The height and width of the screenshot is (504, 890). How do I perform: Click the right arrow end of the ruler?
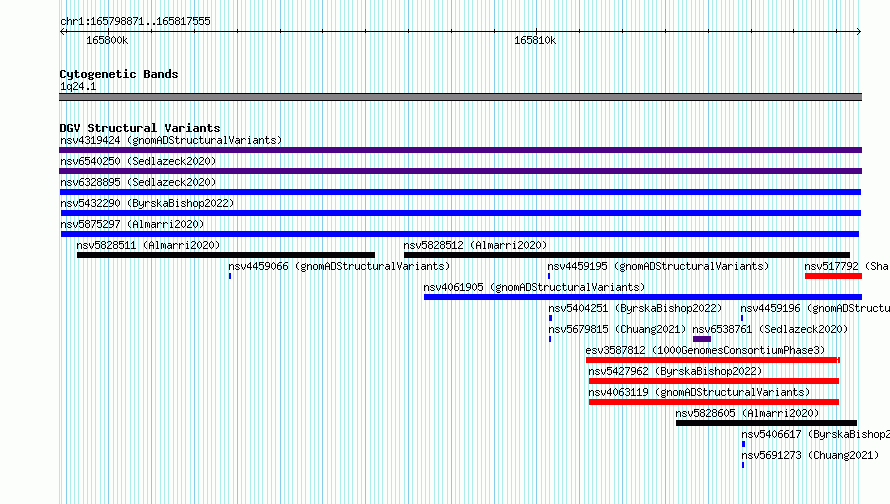[858, 31]
